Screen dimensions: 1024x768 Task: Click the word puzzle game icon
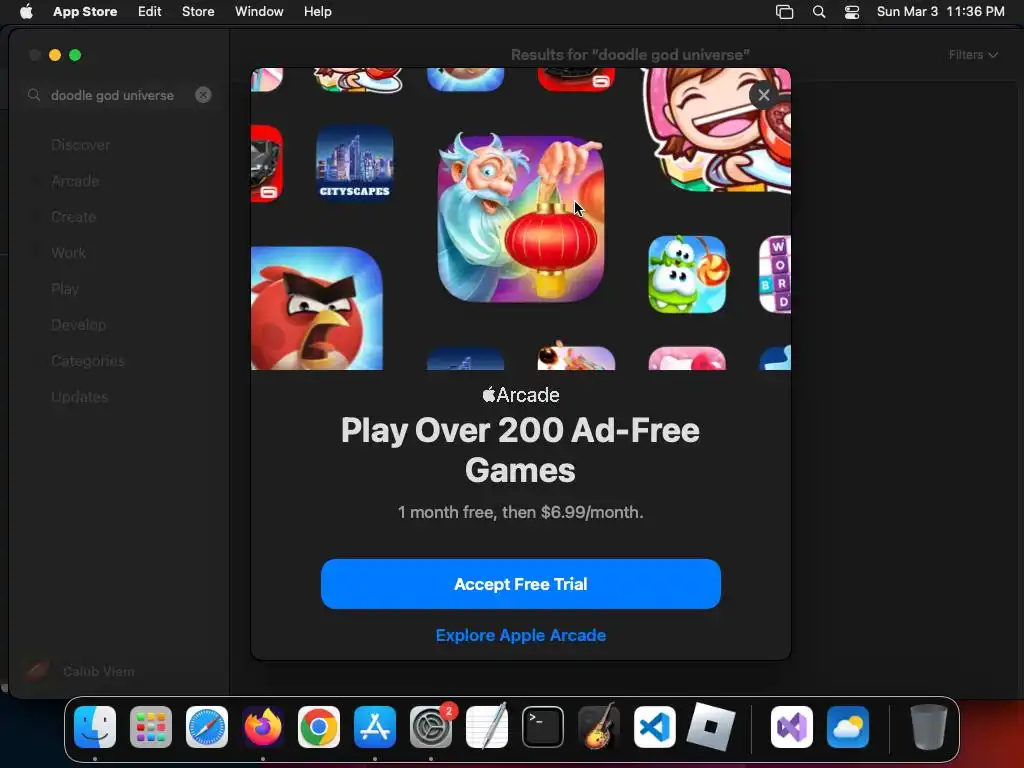click(x=775, y=274)
